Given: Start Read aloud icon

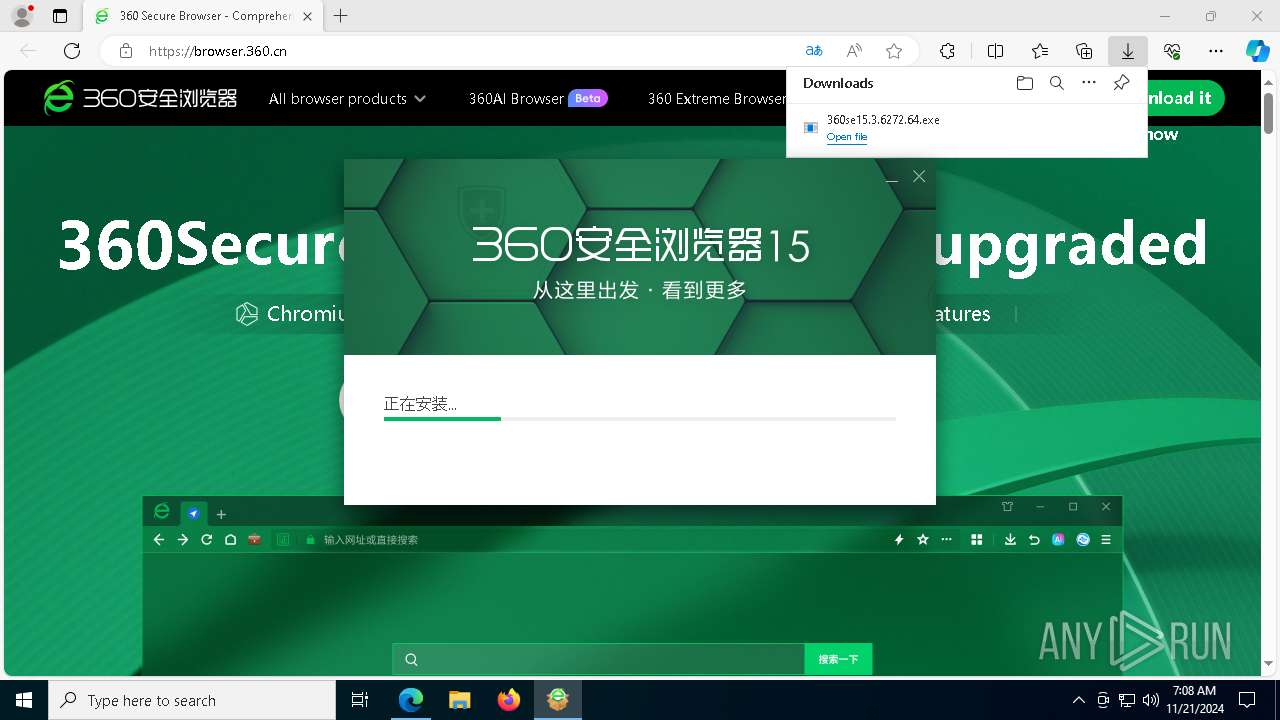Looking at the screenshot, I should coord(854,51).
